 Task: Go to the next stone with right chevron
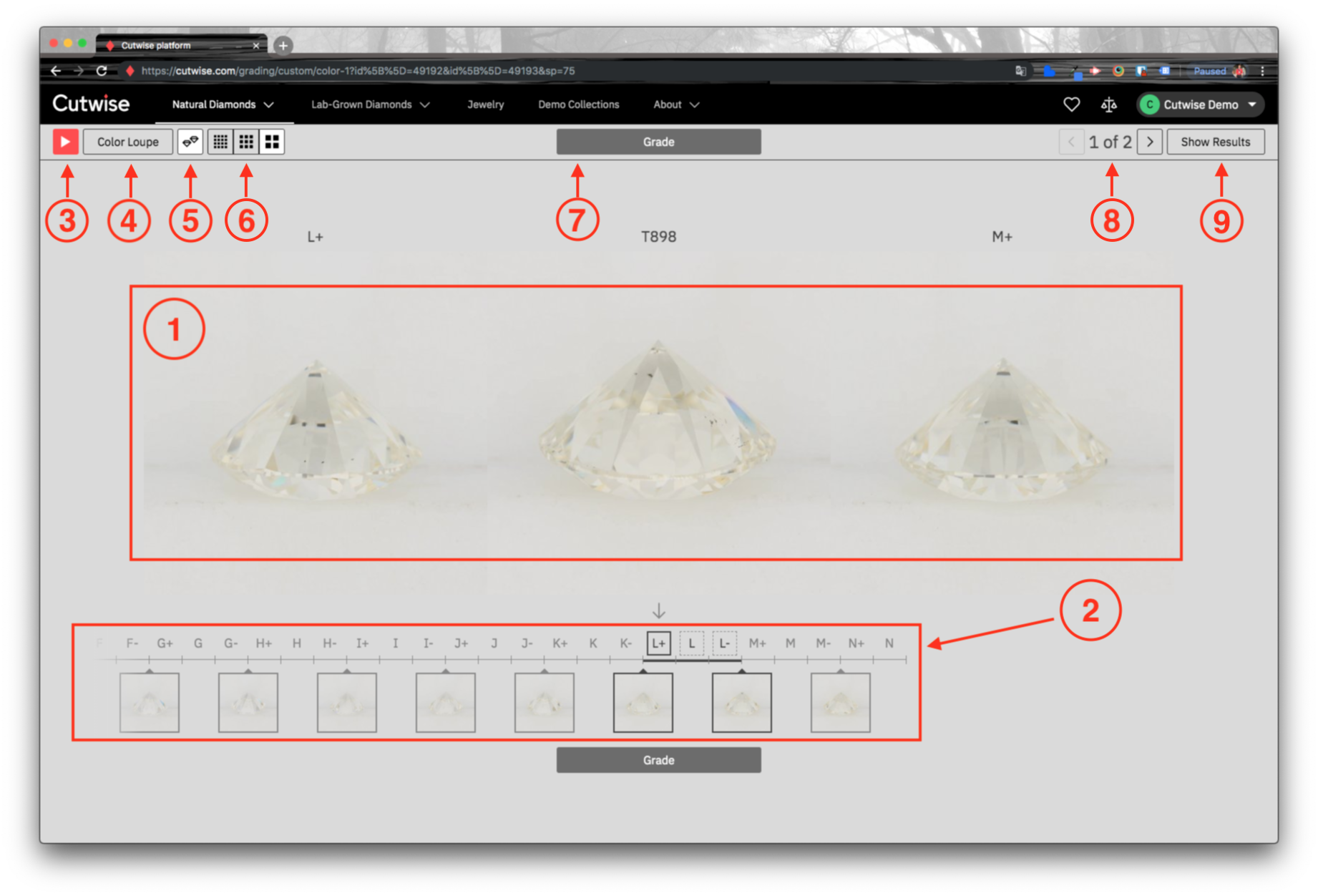pos(1150,142)
